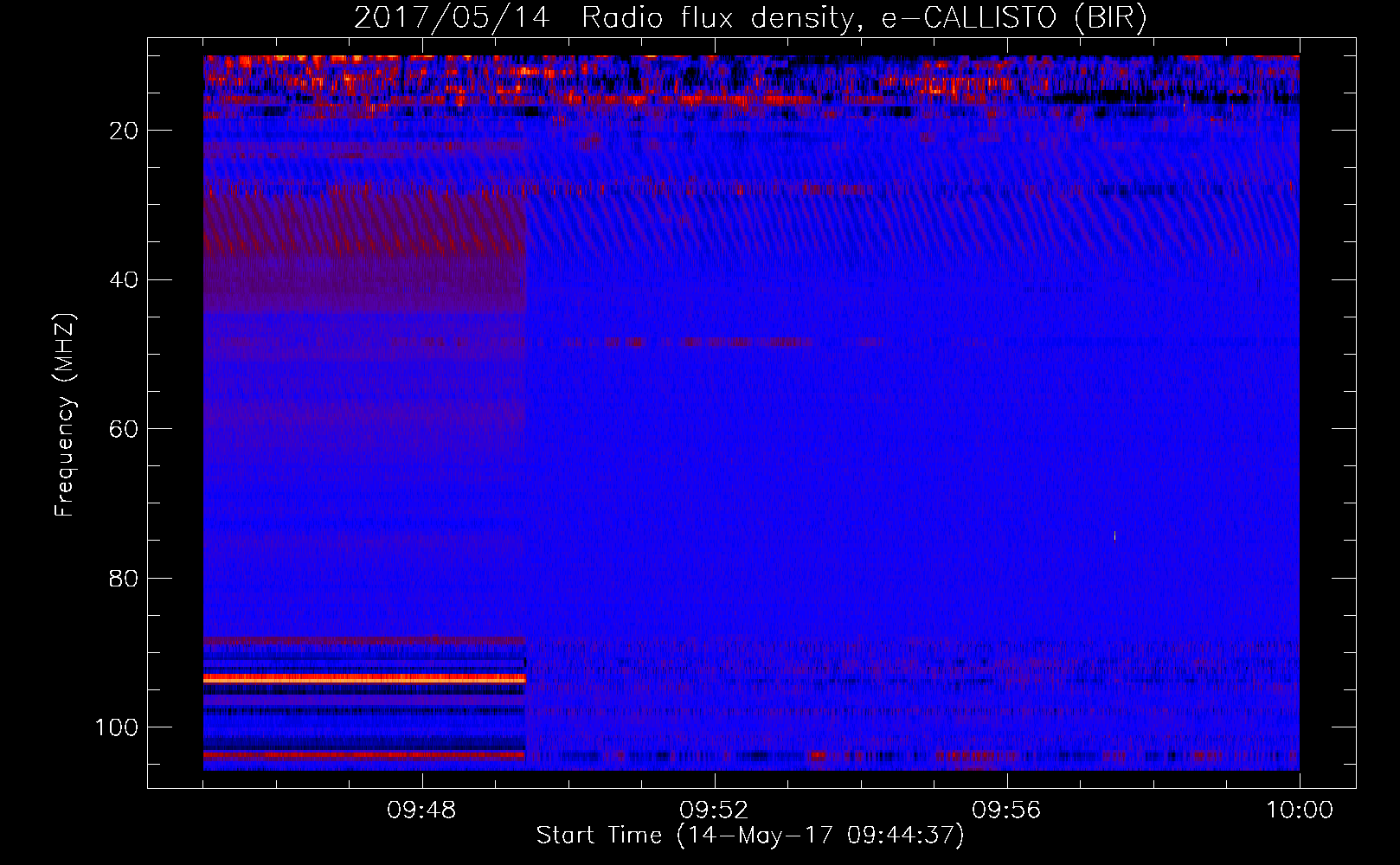Click the 60 frequency tick label
Screen dimensions: 1400x865
click(124, 430)
